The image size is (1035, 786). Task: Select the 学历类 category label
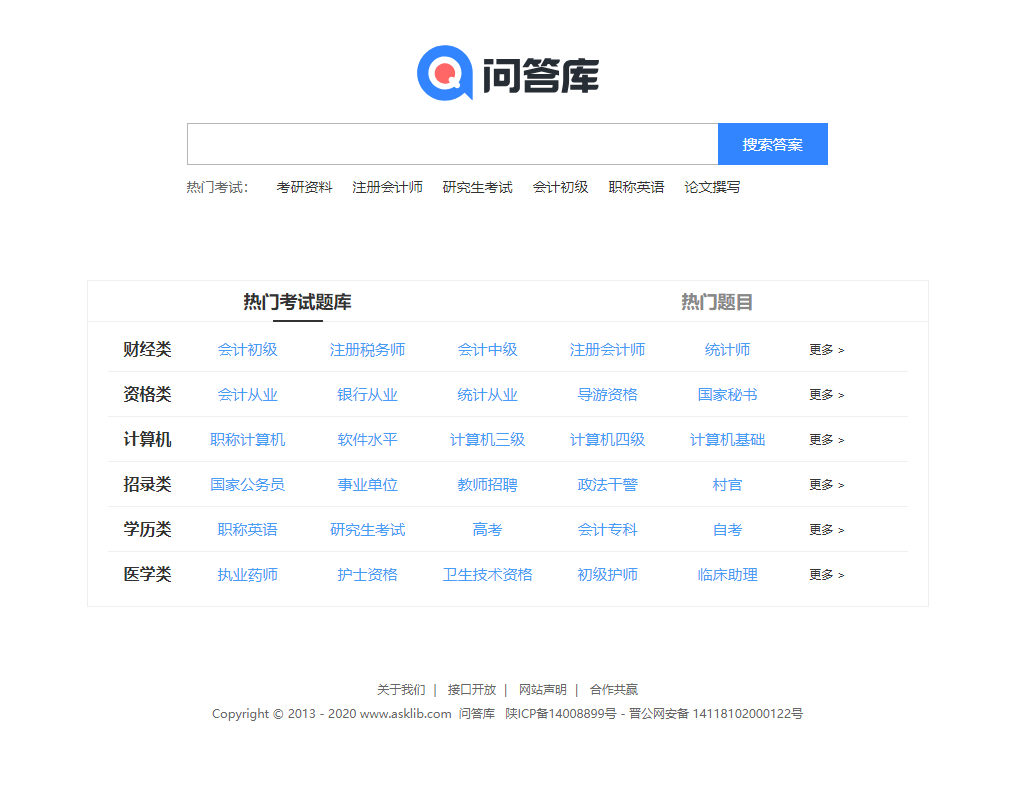coord(147,530)
